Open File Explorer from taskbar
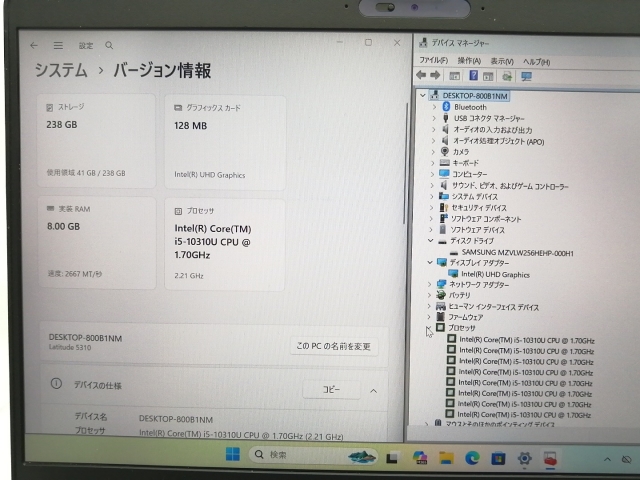 coord(446,458)
